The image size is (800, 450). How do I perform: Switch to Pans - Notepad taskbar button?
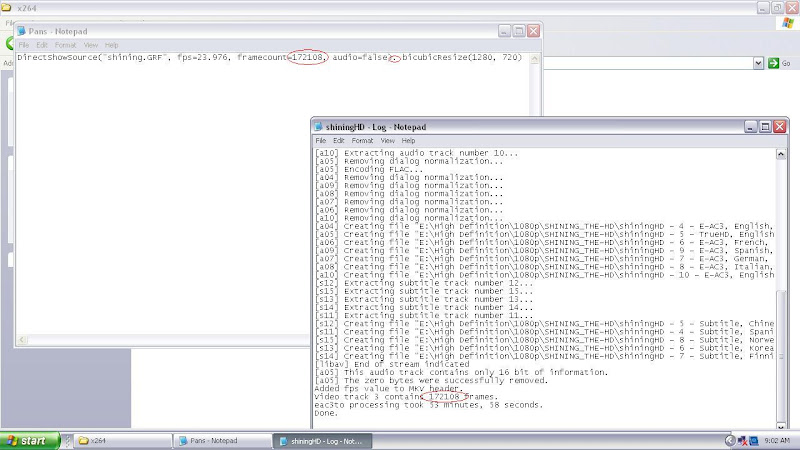[222, 441]
